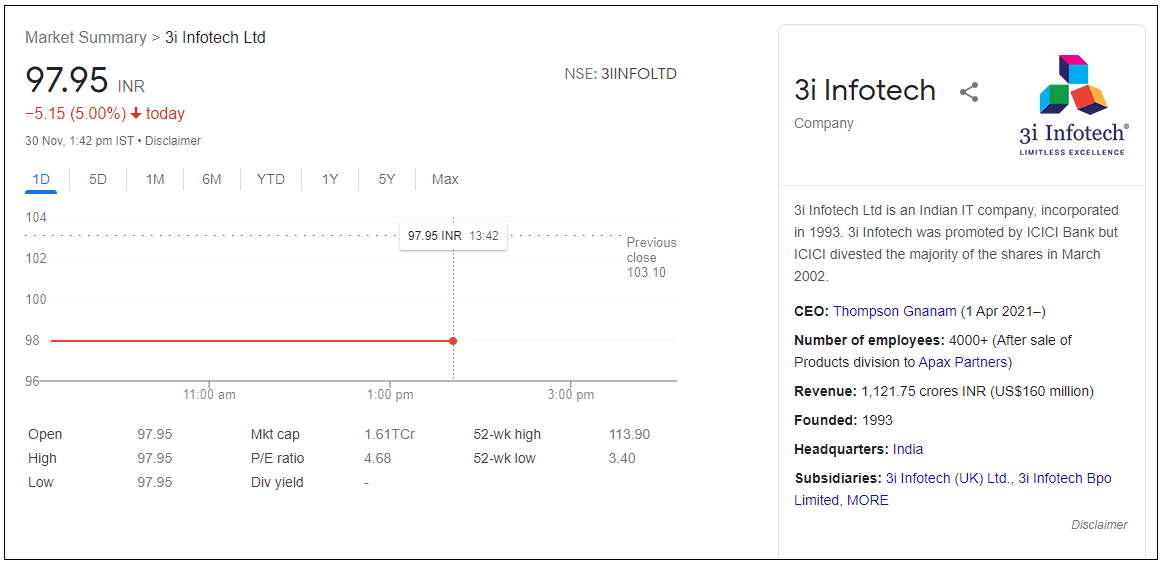Click the P/E ratio value 4.68
Screen dimensions: 1163x567
click(x=378, y=458)
